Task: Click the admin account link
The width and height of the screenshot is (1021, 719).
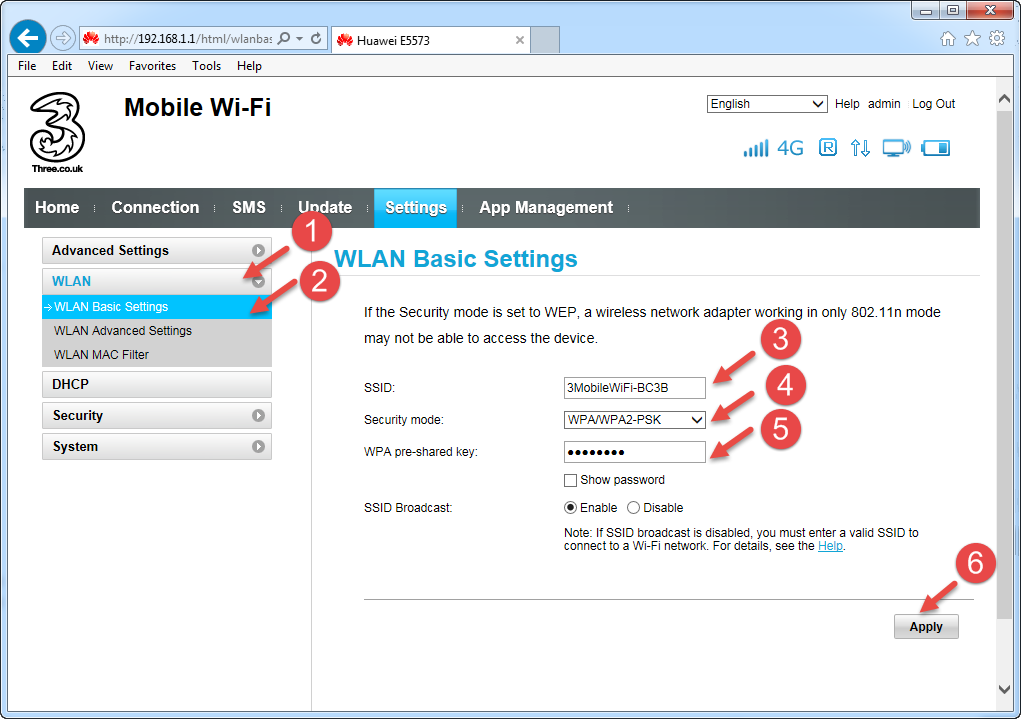Action: tap(884, 104)
